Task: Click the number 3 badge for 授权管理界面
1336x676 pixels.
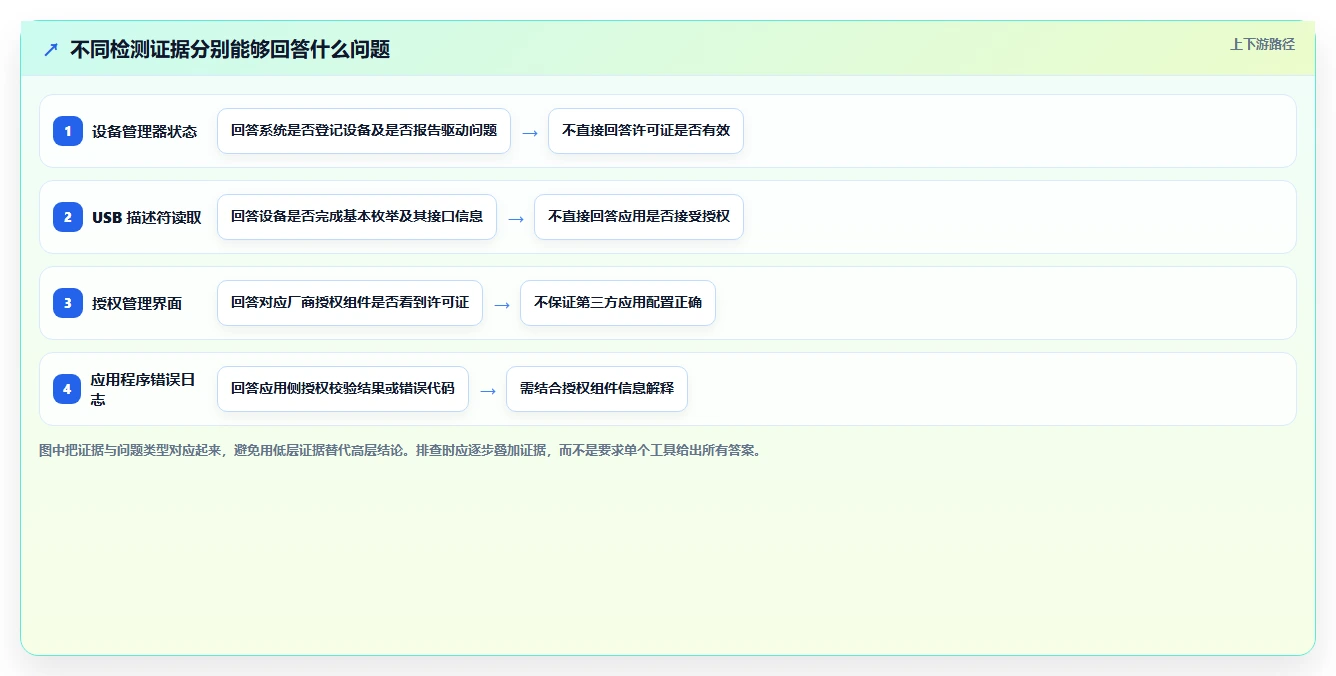Action: tap(68, 303)
